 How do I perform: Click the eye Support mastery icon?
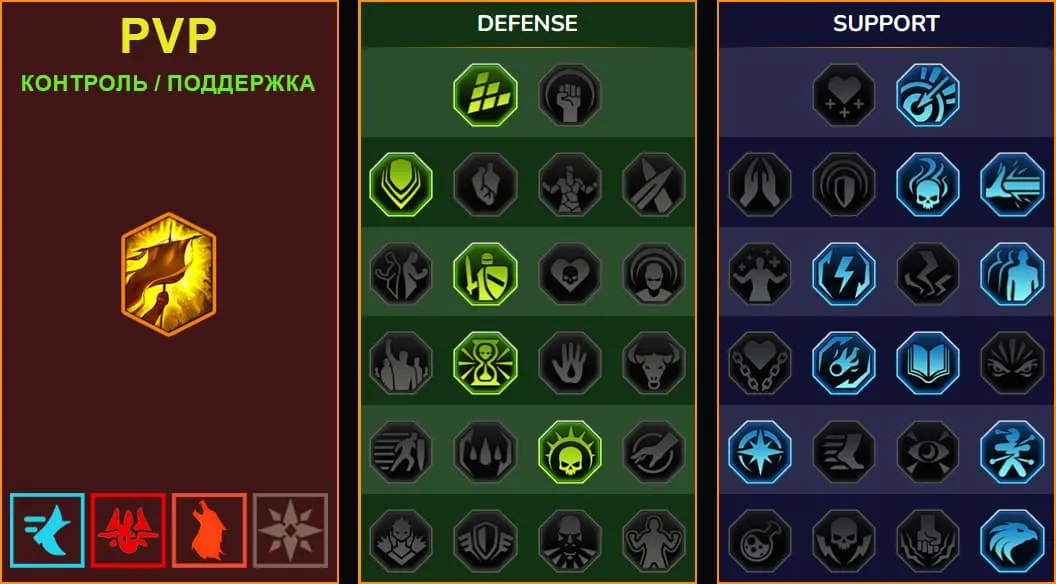coord(927,451)
